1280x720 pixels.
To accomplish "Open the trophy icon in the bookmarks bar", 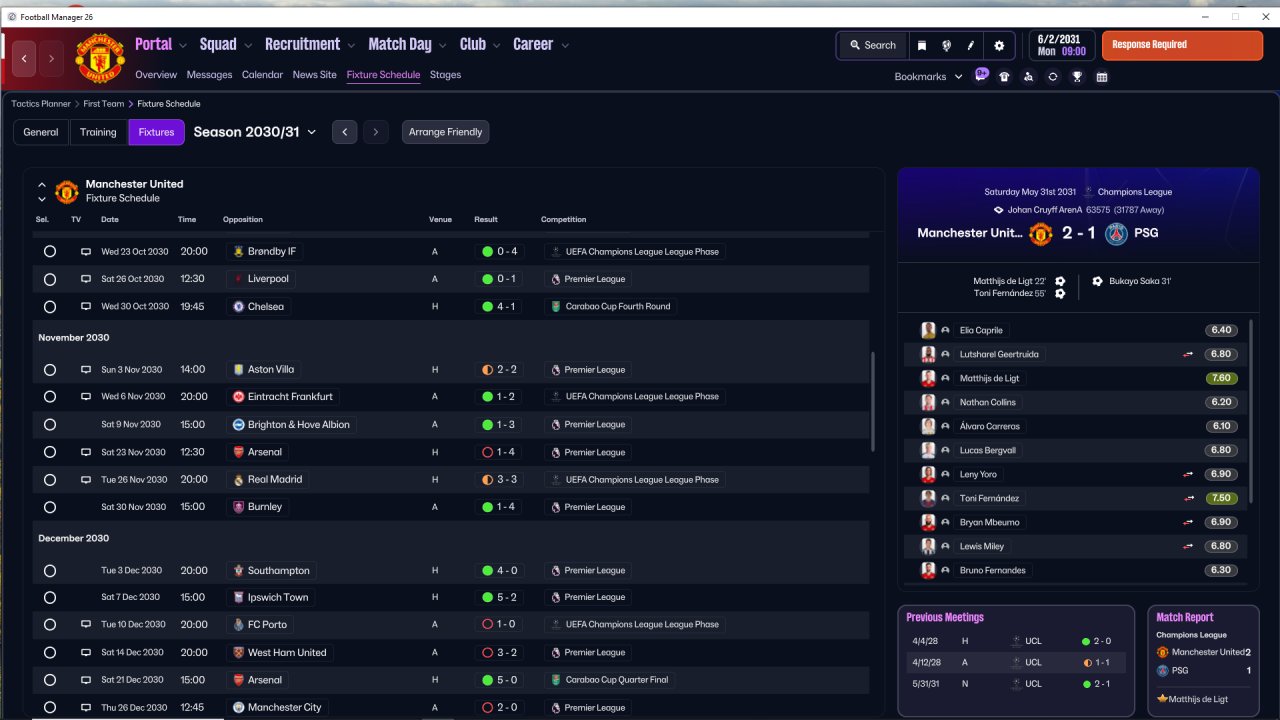I will point(1077,77).
